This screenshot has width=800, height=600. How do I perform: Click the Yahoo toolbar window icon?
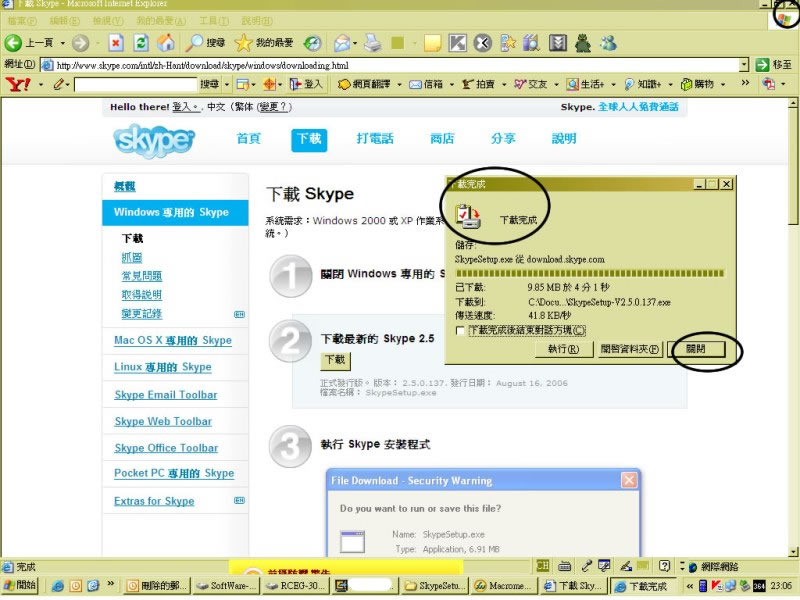tap(242, 84)
